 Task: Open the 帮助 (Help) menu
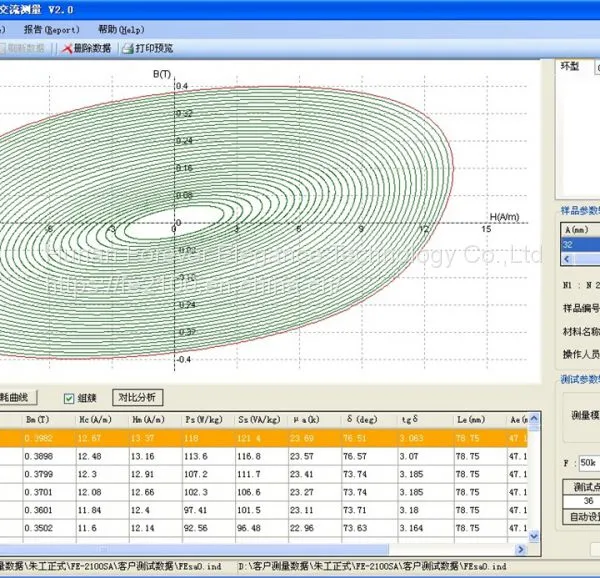(x=121, y=29)
